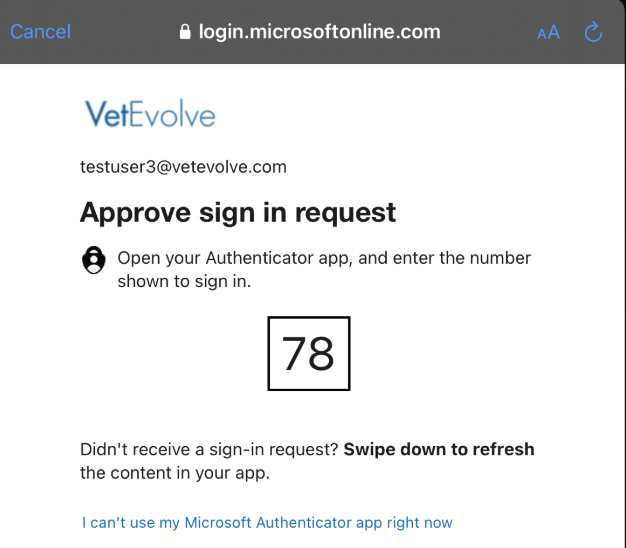Open the can't use Microsoft Authenticator link

click(x=267, y=522)
